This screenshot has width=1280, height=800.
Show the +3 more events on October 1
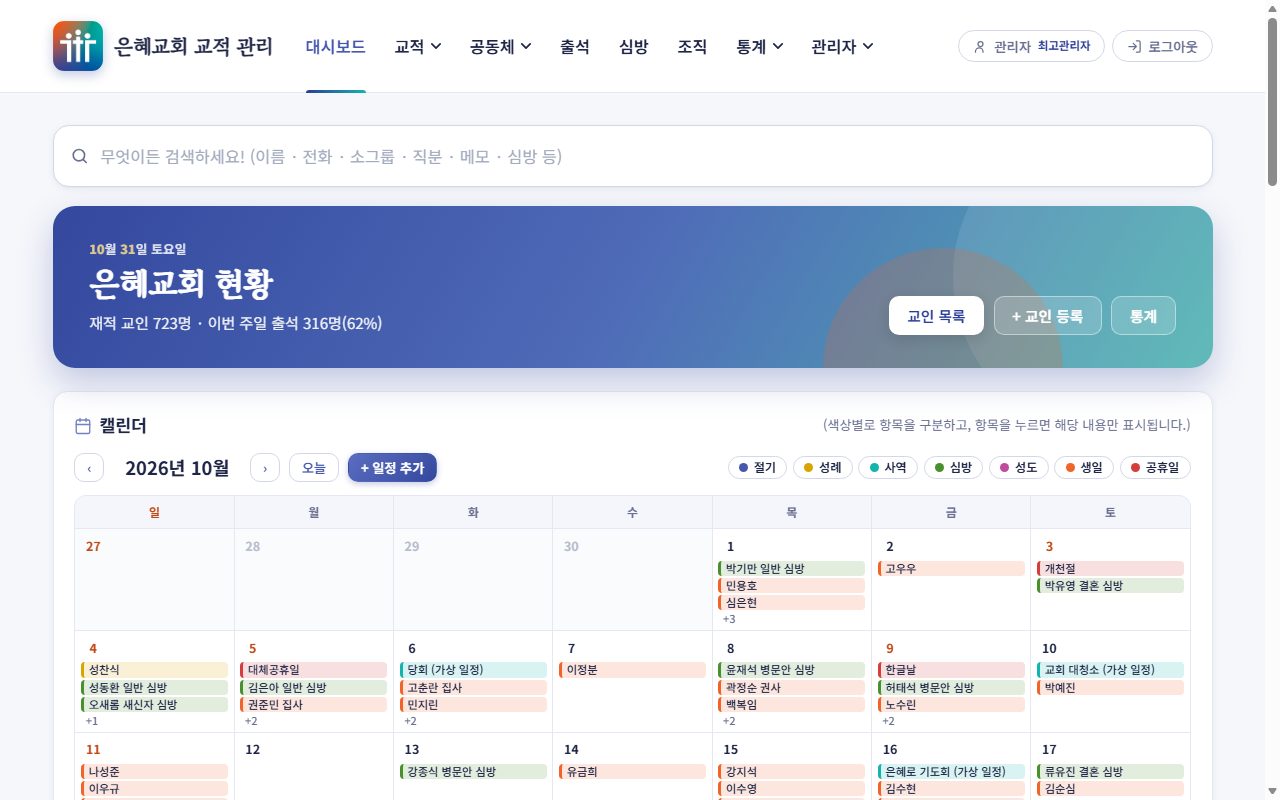click(729, 619)
